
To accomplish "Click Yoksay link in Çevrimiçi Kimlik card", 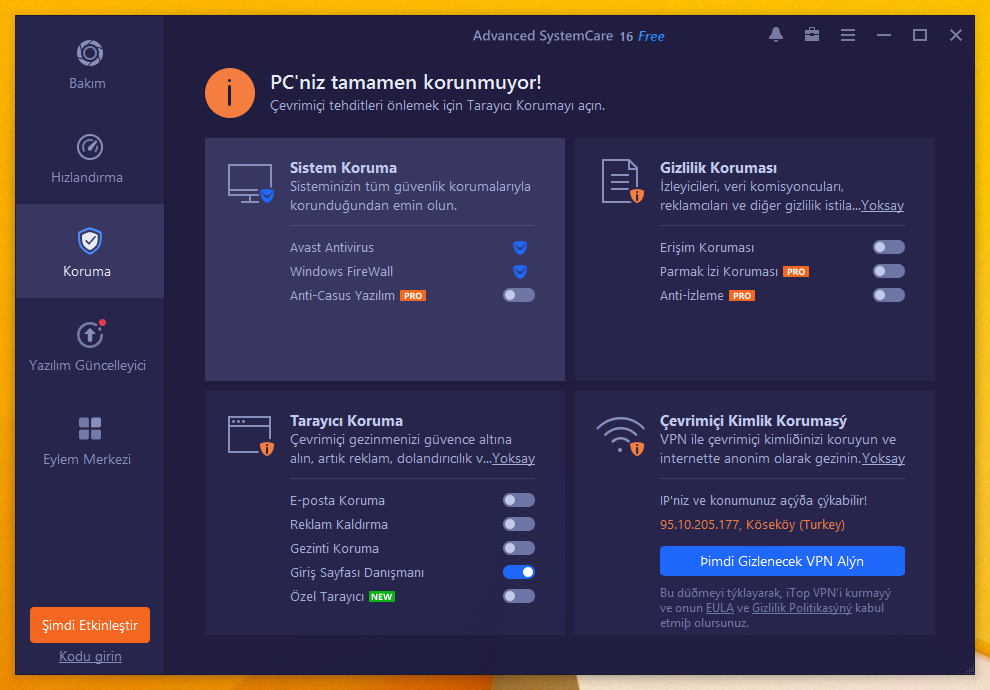I will tap(883, 458).
